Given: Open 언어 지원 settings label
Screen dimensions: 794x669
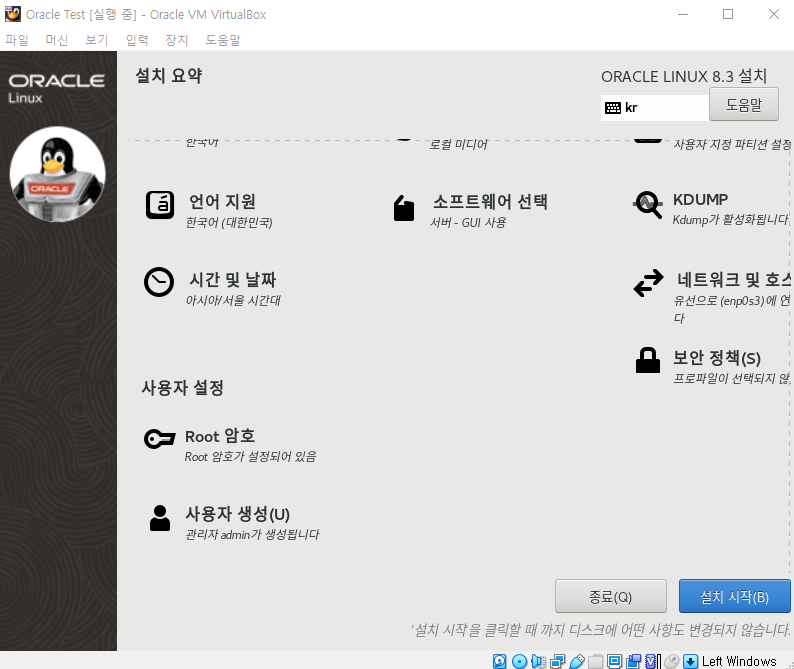Looking at the screenshot, I should [222, 202].
